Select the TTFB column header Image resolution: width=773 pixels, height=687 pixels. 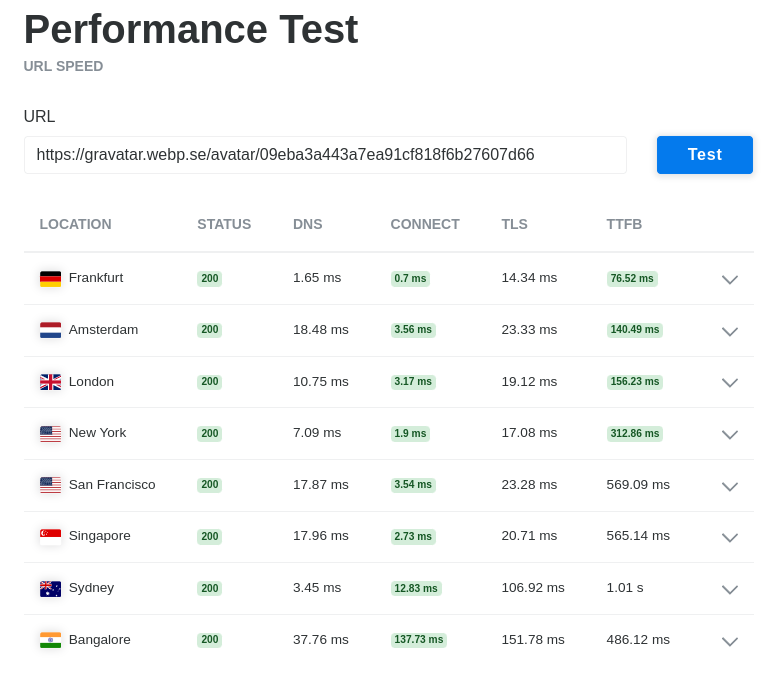pyautogui.click(x=624, y=224)
